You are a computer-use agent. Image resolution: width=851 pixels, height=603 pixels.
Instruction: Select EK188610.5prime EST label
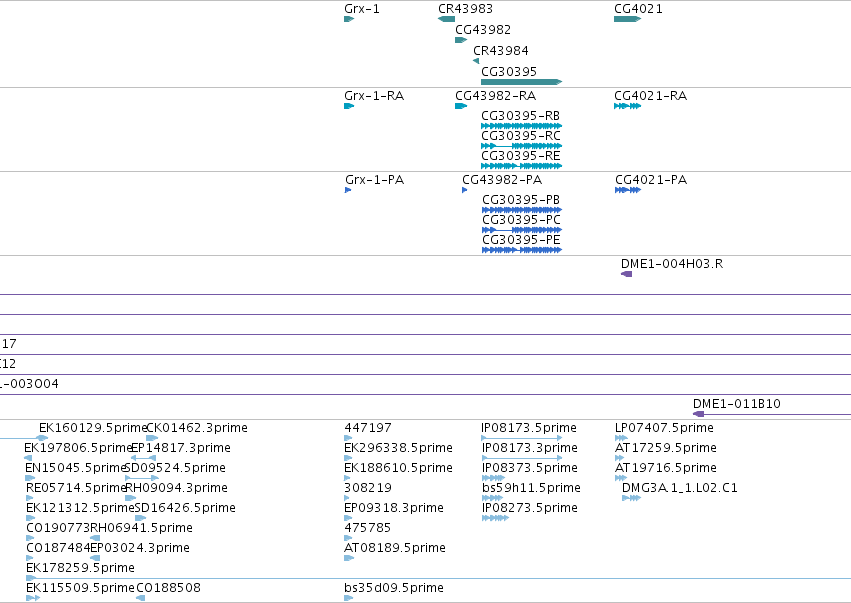pyautogui.click(x=398, y=468)
